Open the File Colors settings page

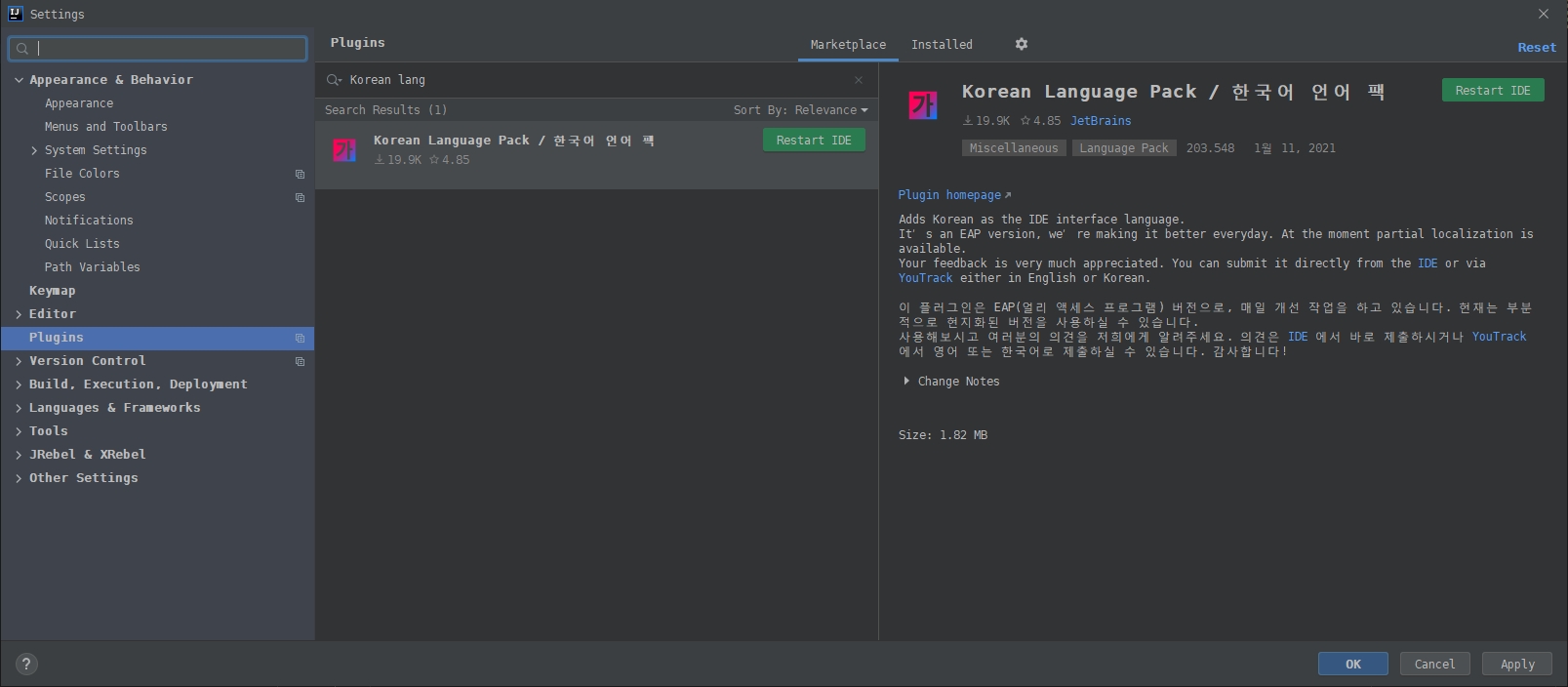tap(82, 174)
